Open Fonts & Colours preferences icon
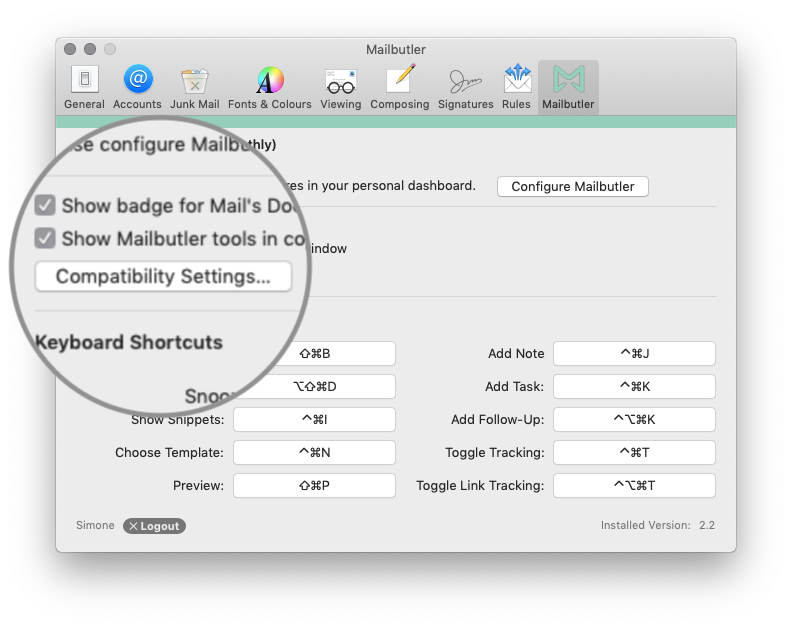 [270, 80]
